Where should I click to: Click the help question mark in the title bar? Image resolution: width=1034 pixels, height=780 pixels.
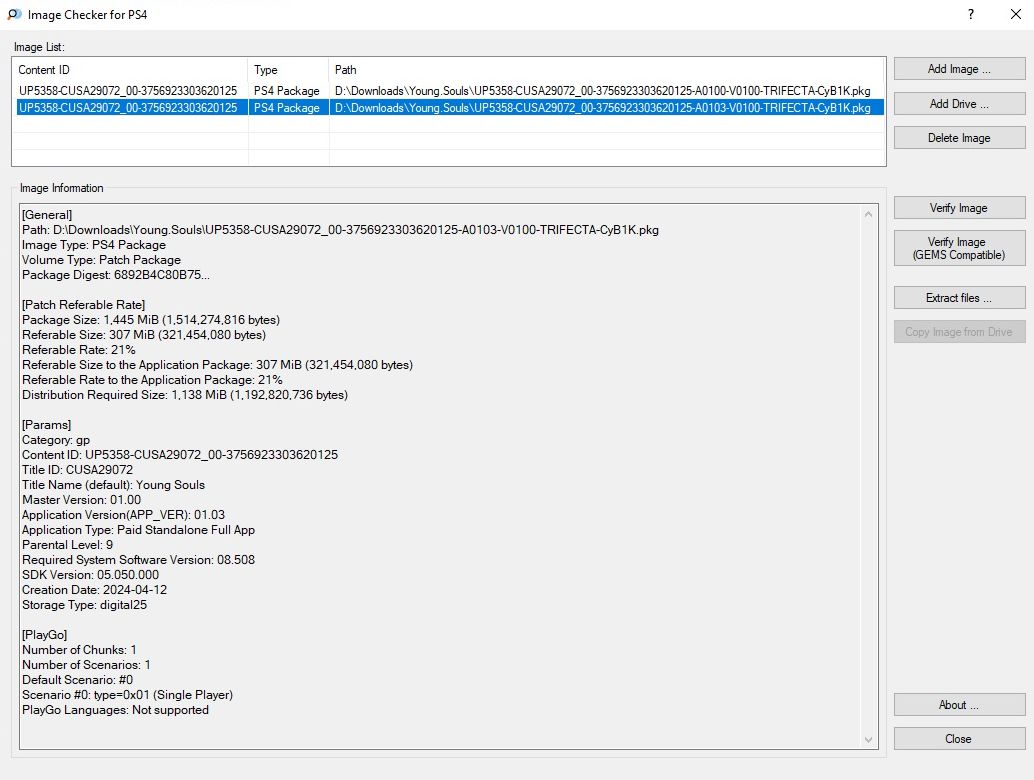[971, 15]
